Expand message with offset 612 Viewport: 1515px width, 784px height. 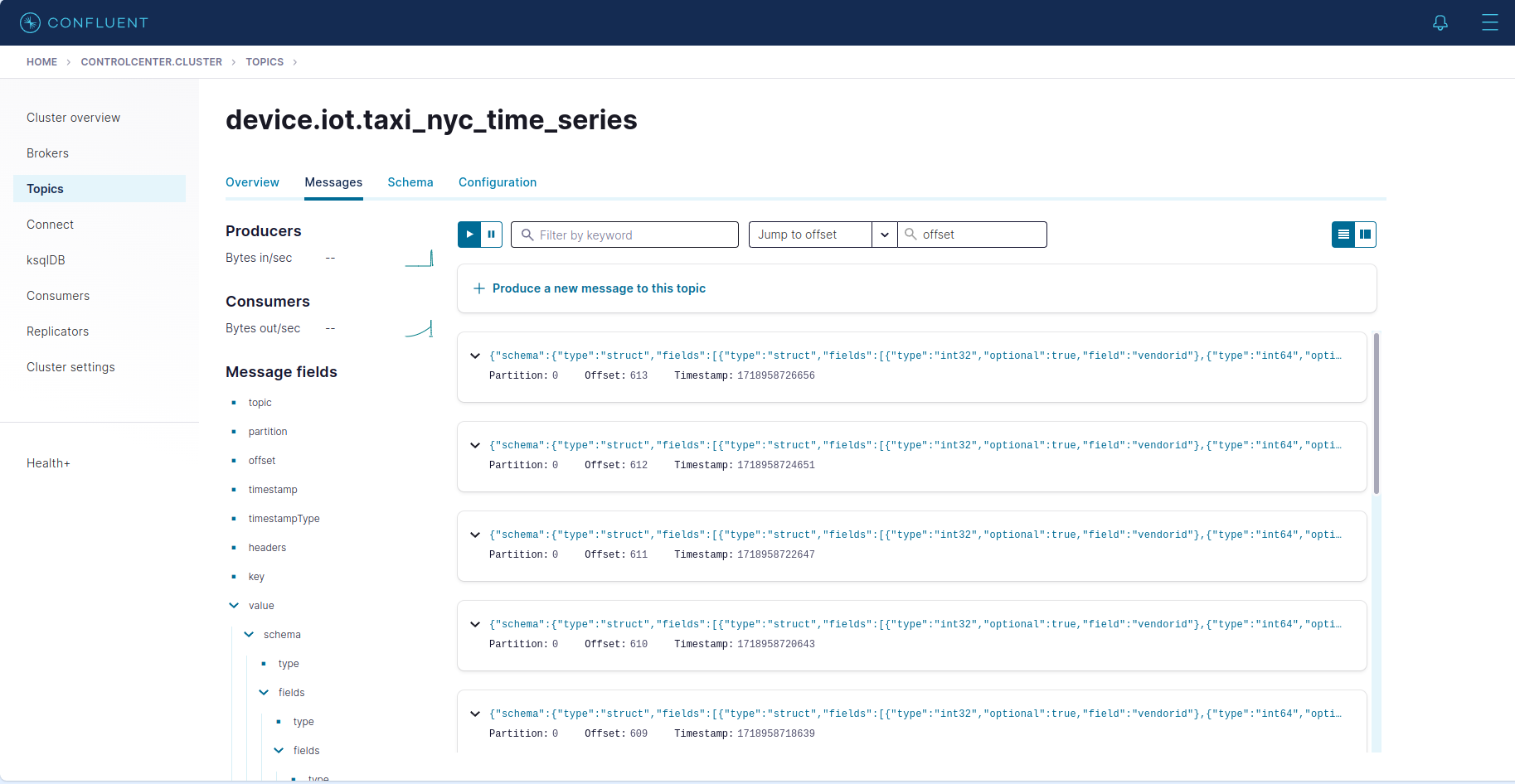click(475, 445)
